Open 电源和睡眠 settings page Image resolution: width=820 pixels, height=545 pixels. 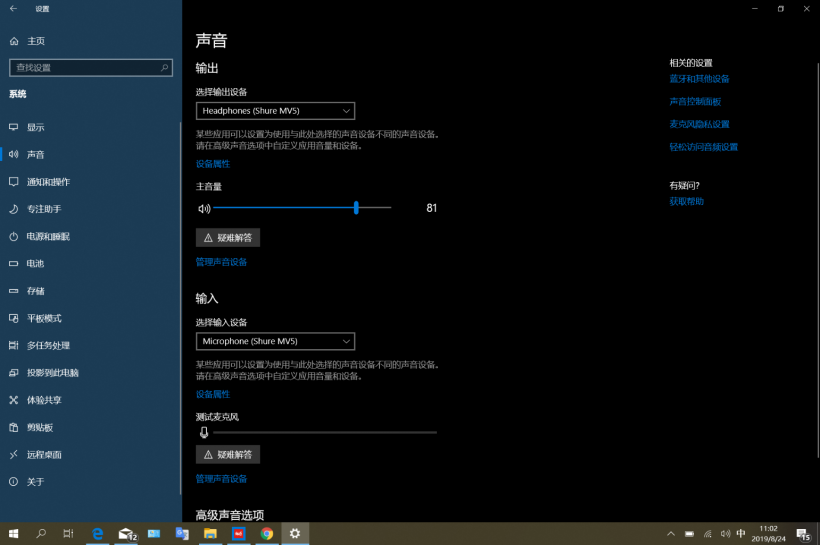(x=47, y=236)
